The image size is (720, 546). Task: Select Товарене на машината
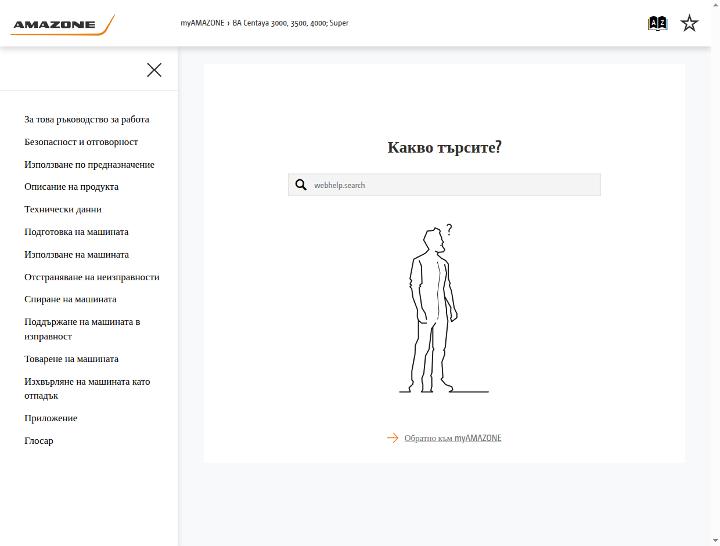tap(72, 359)
